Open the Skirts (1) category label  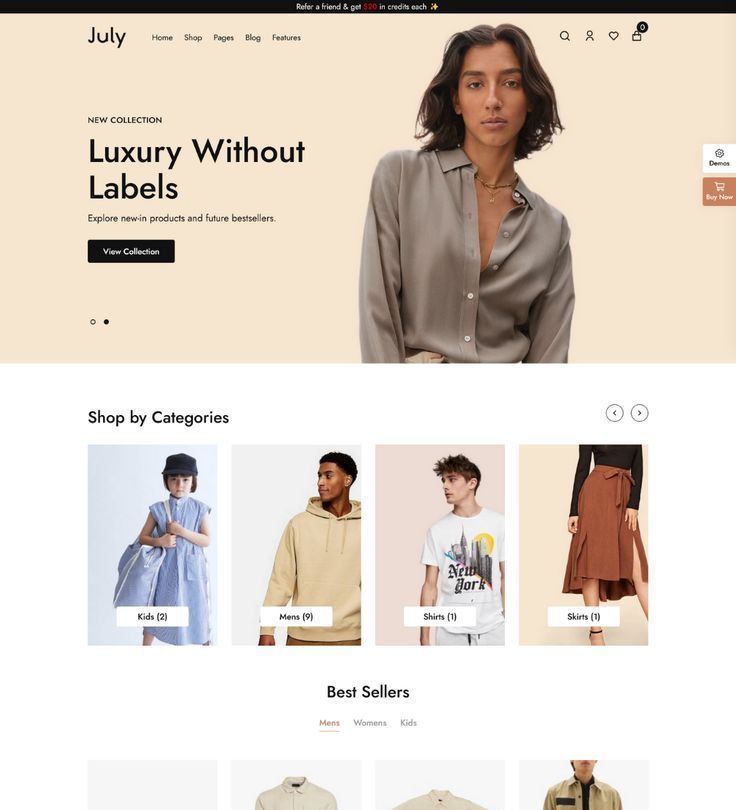[x=584, y=616]
